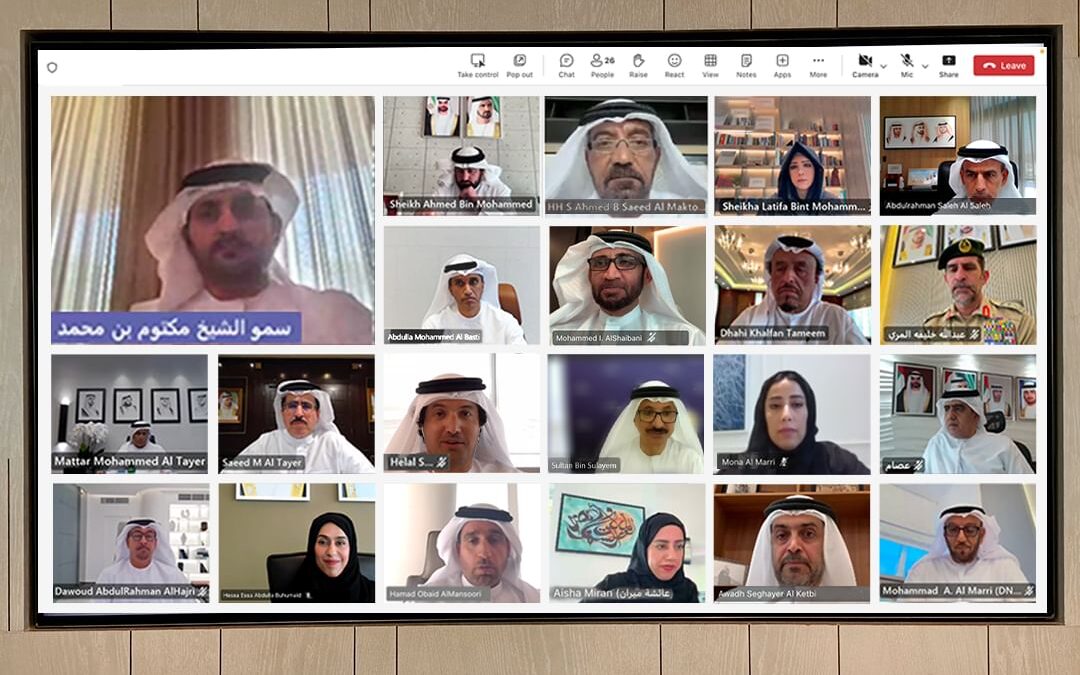Click the shield security icon at top left
The width and height of the screenshot is (1080, 675).
[x=52, y=67]
